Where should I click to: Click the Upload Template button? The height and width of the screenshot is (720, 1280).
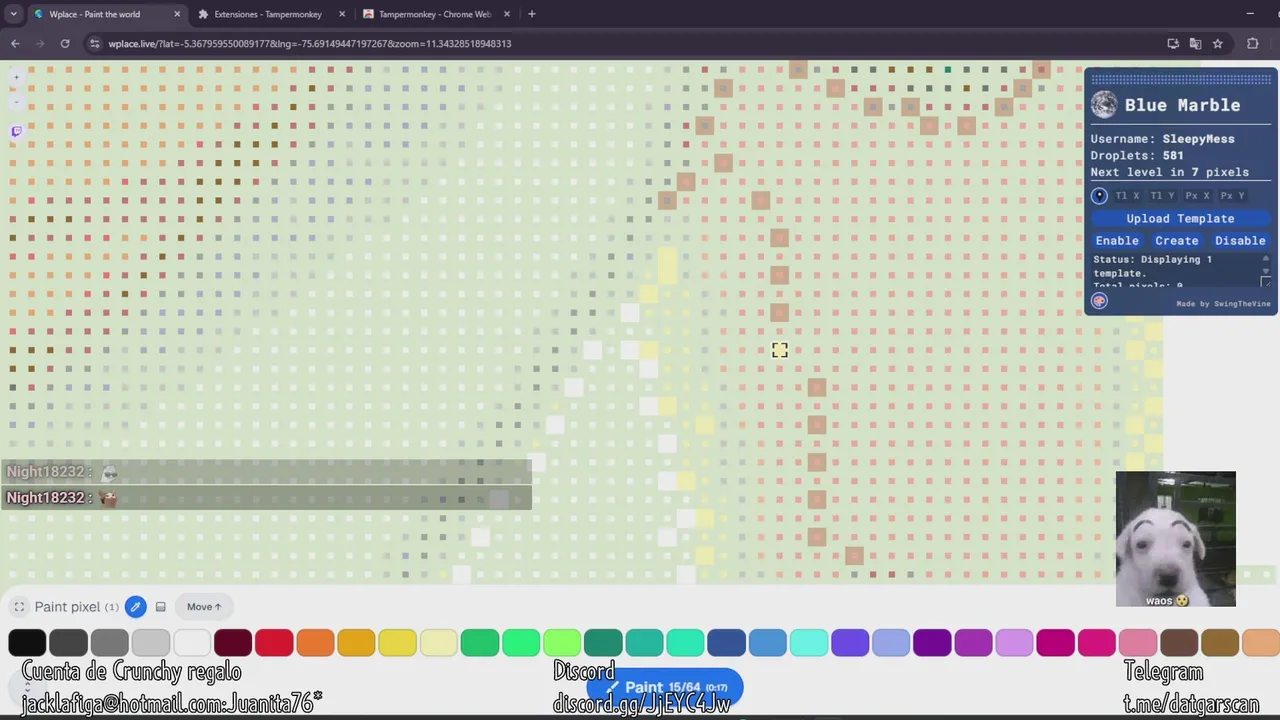click(1180, 218)
